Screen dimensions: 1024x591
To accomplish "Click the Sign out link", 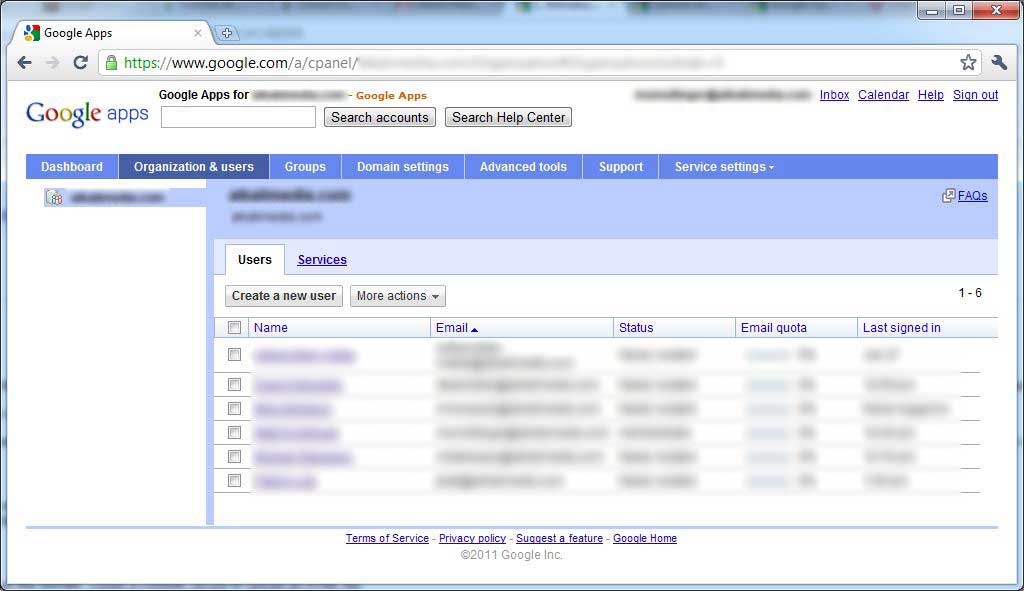I will click(976, 95).
